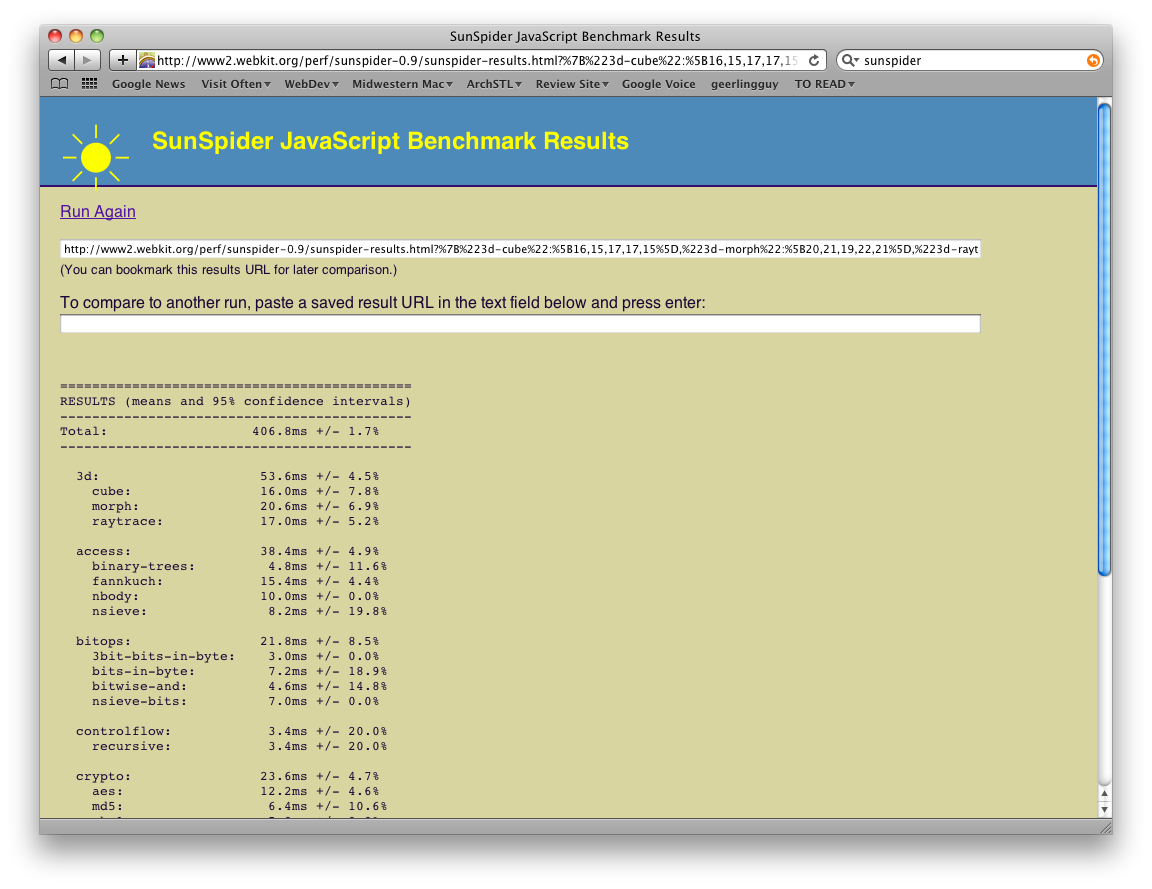Click the nbody: 10.0ms row
The width and height of the screenshot is (1152, 889).
tap(236, 597)
